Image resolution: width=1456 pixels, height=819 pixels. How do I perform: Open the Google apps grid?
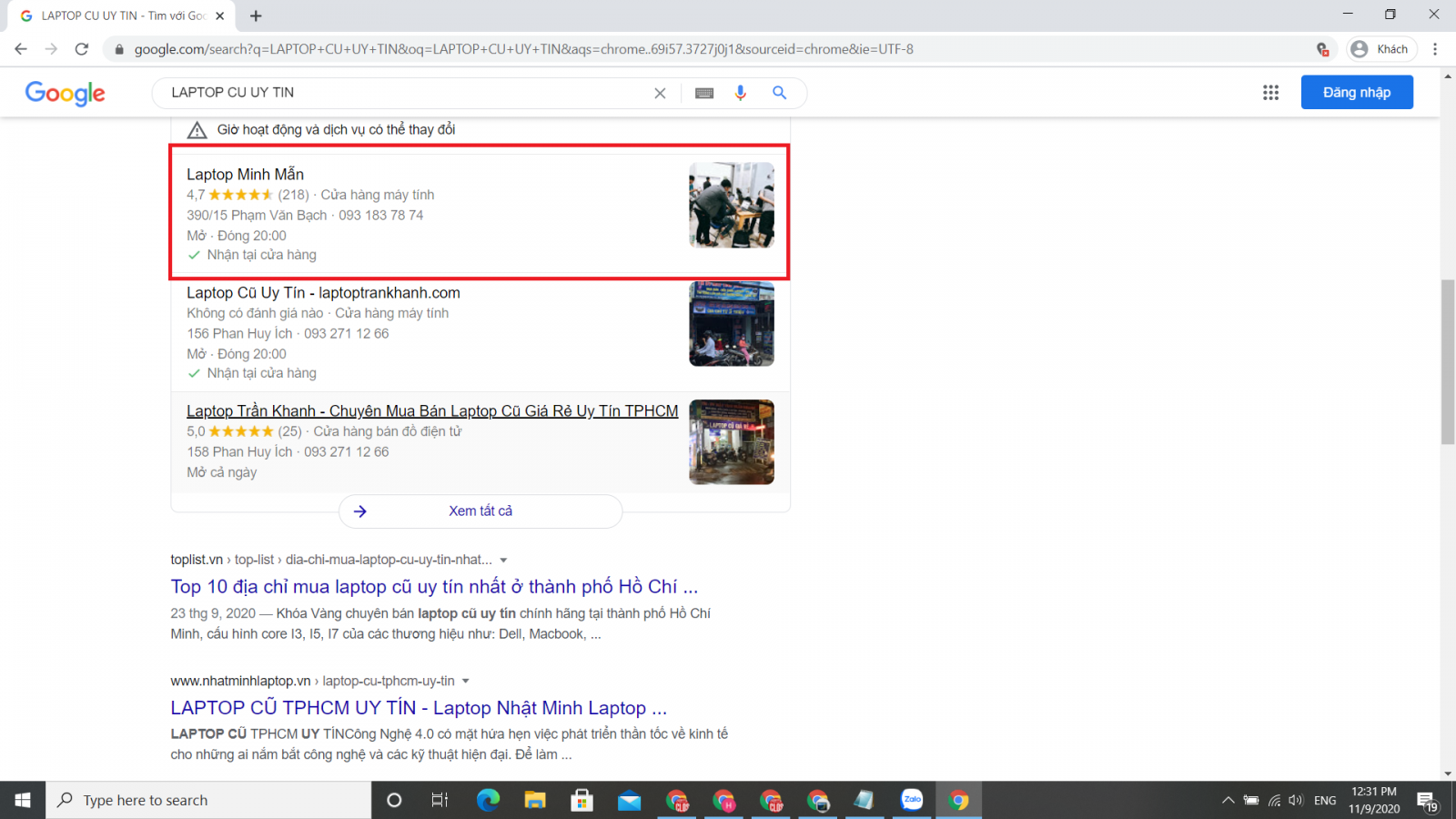[x=1270, y=92]
